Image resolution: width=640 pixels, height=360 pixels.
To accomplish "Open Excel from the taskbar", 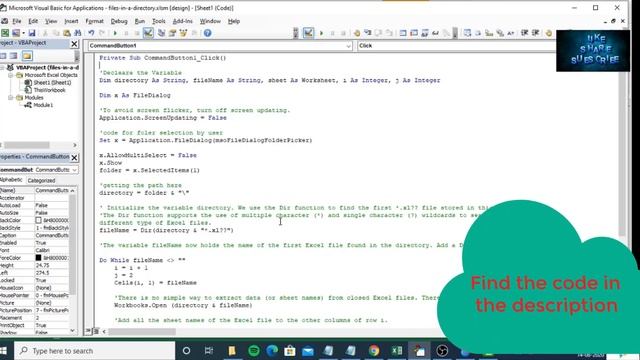I will tap(397, 351).
